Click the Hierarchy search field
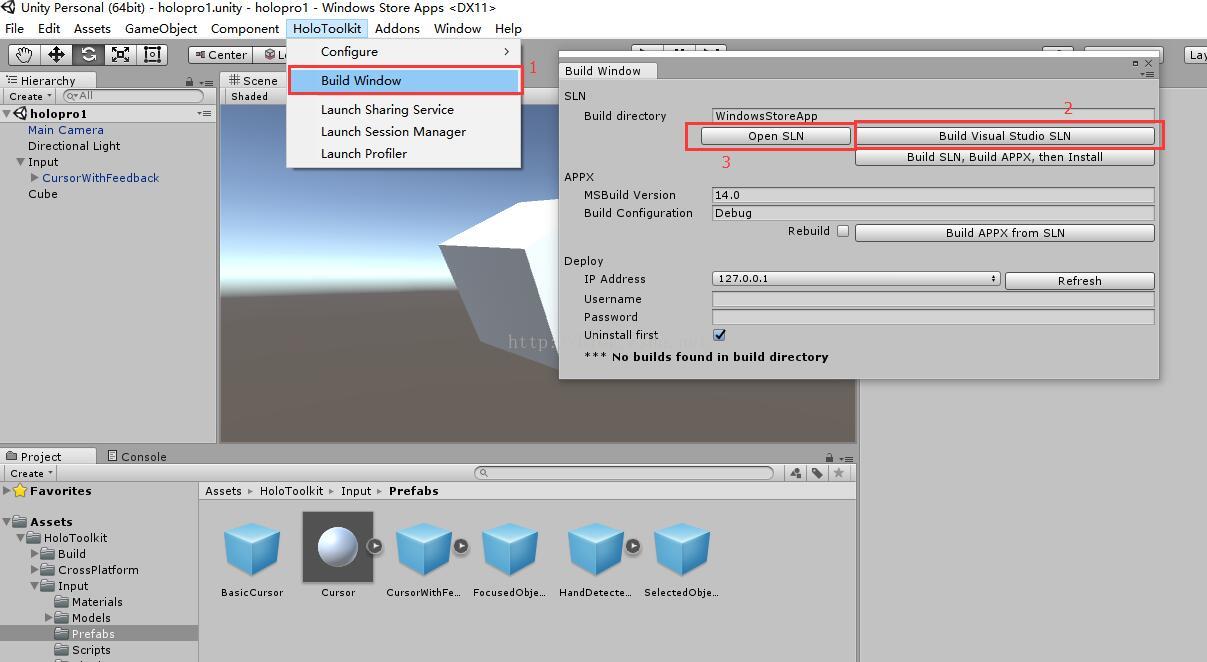1207x662 pixels. [x=133, y=96]
